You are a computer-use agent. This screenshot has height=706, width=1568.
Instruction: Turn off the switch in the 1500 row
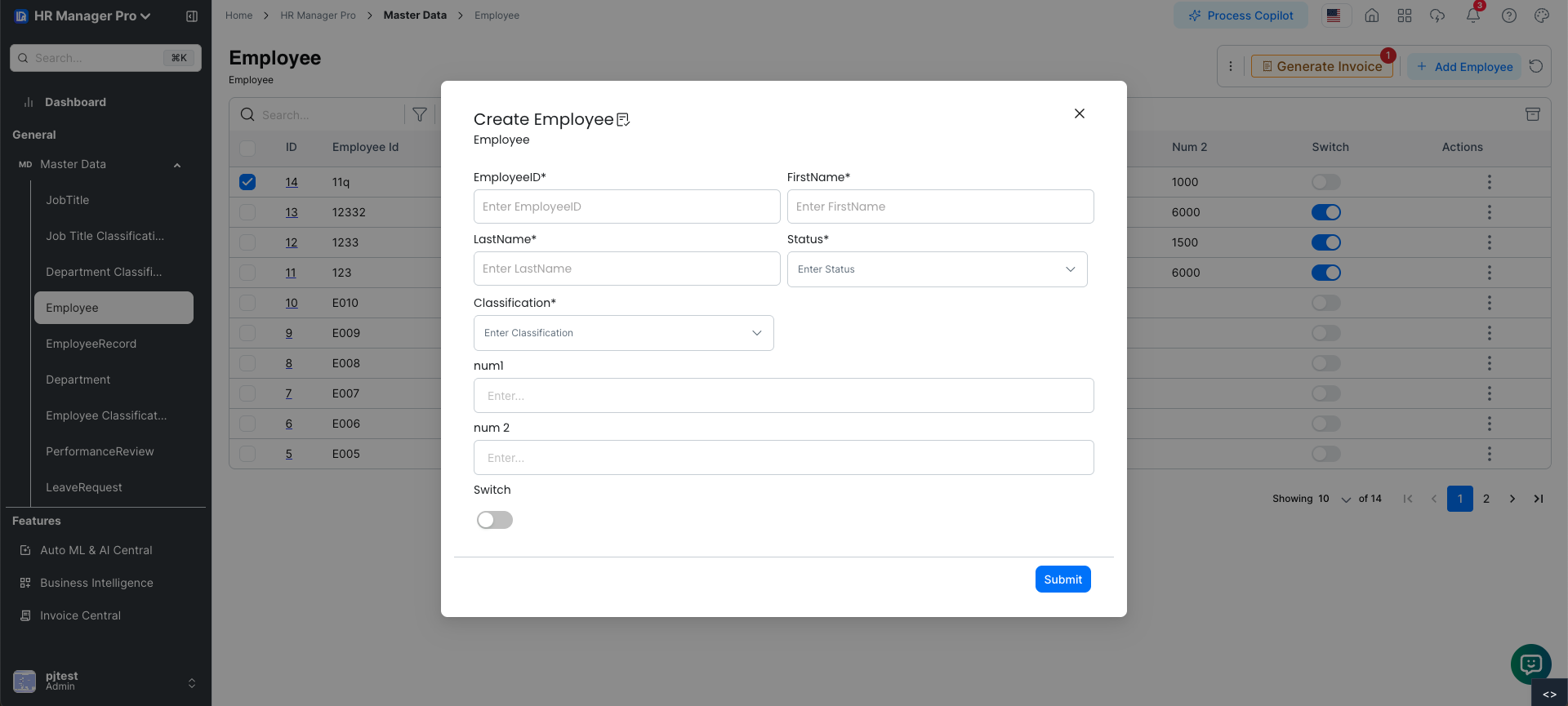[x=1326, y=242]
